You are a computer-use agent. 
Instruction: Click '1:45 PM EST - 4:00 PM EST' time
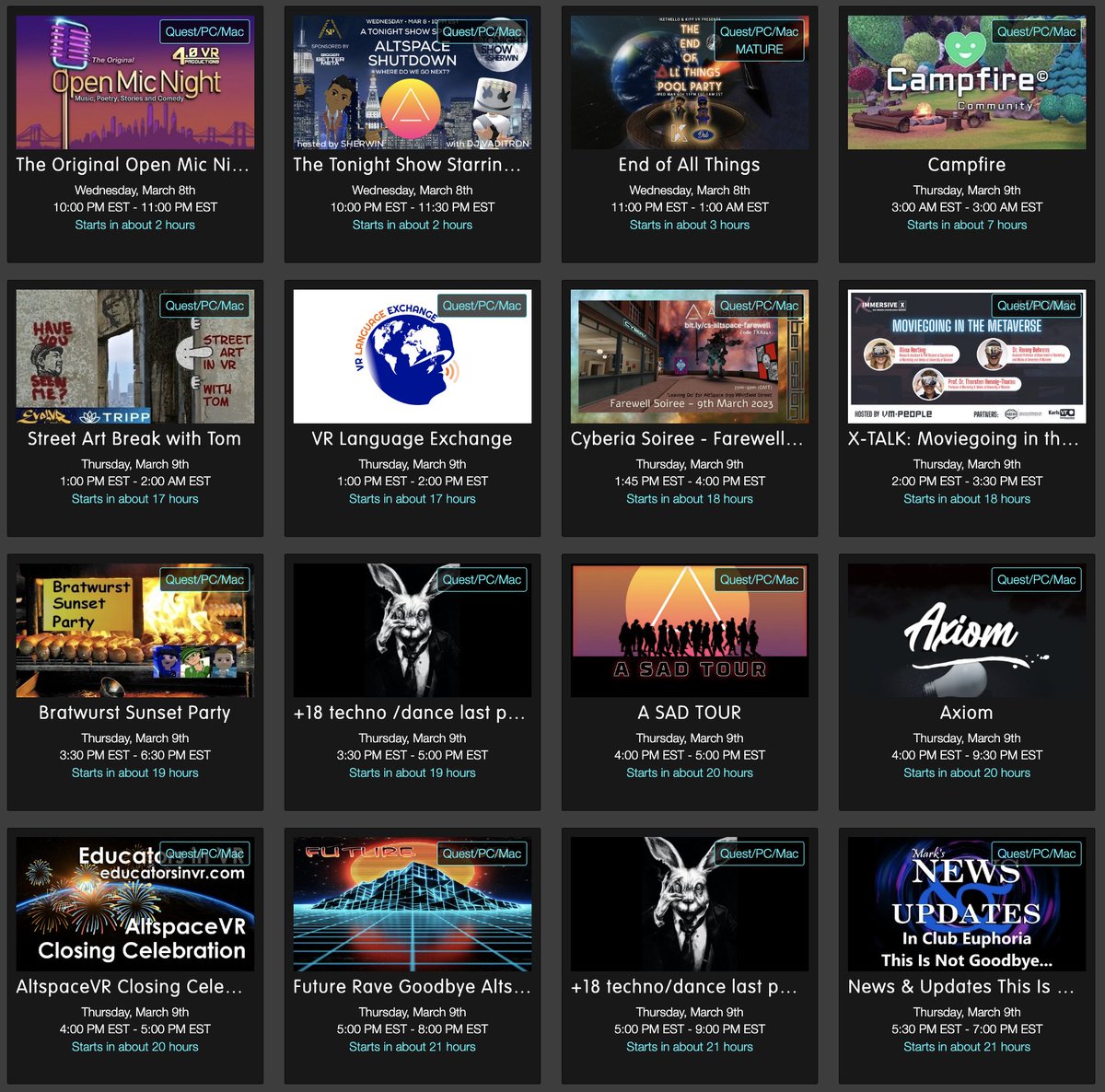pos(690,482)
